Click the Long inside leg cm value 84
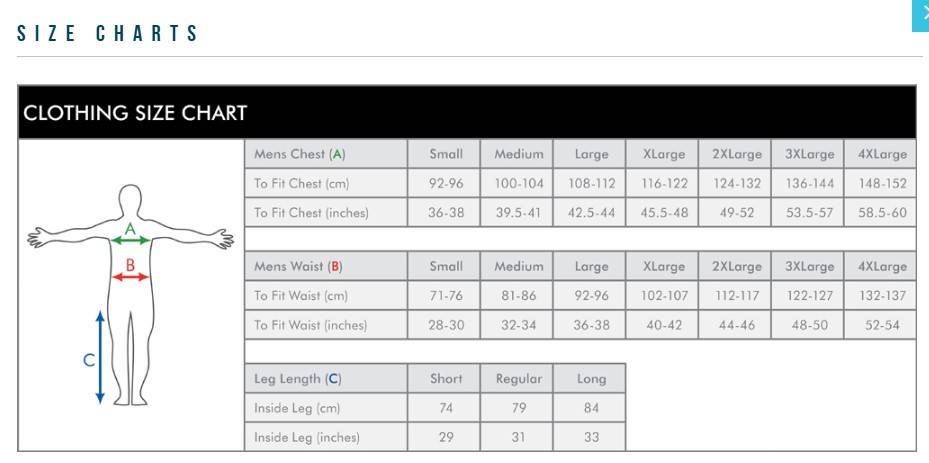The height and width of the screenshot is (463, 929). (x=591, y=408)
